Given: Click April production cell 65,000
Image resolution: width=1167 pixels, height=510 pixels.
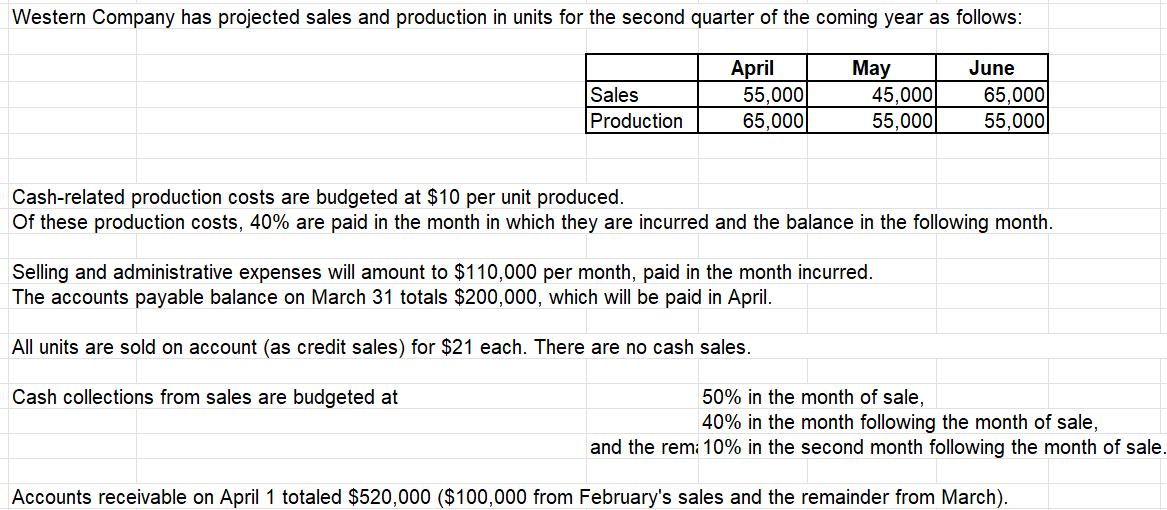Looking at the screenshot, I should tap(774, 121).
